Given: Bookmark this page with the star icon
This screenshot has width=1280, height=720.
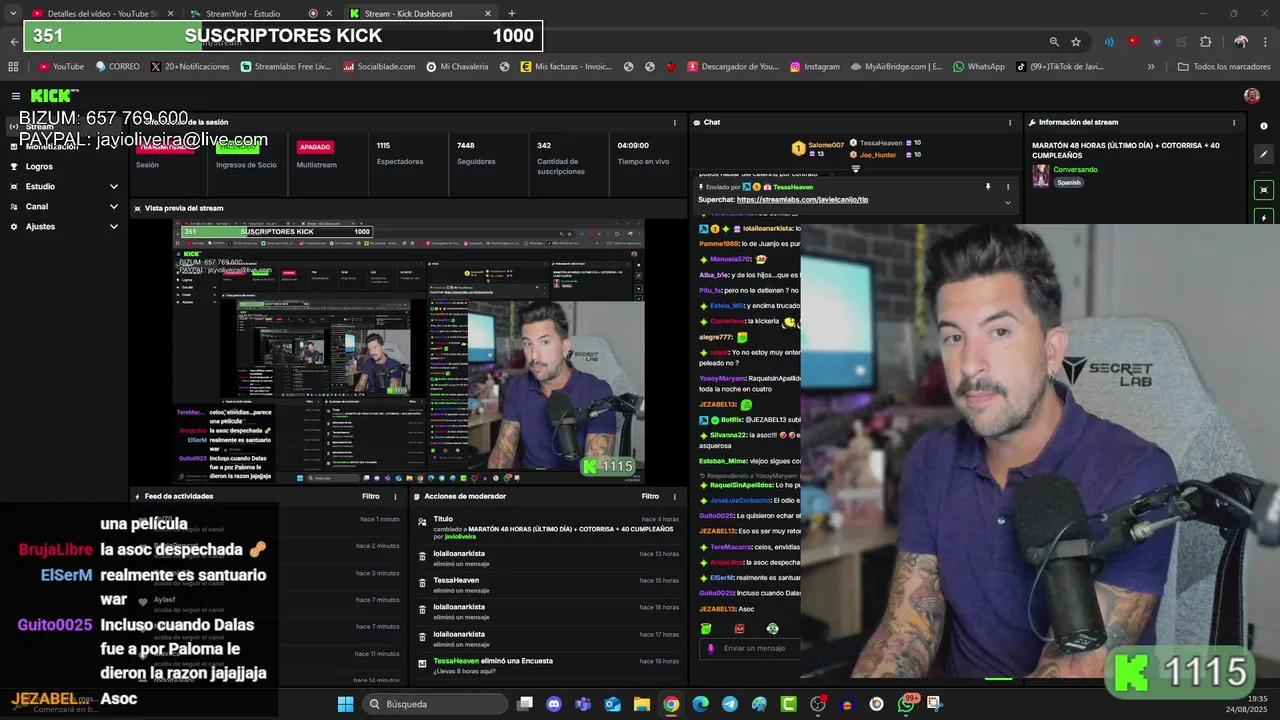Looking at the screenshot, I should tap(1076, 42).
